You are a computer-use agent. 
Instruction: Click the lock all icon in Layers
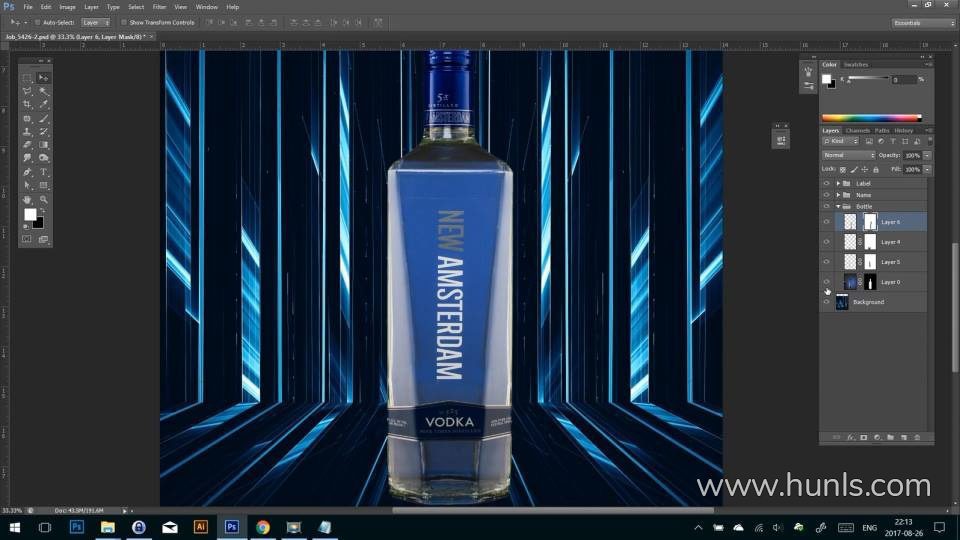coord(876,170)
